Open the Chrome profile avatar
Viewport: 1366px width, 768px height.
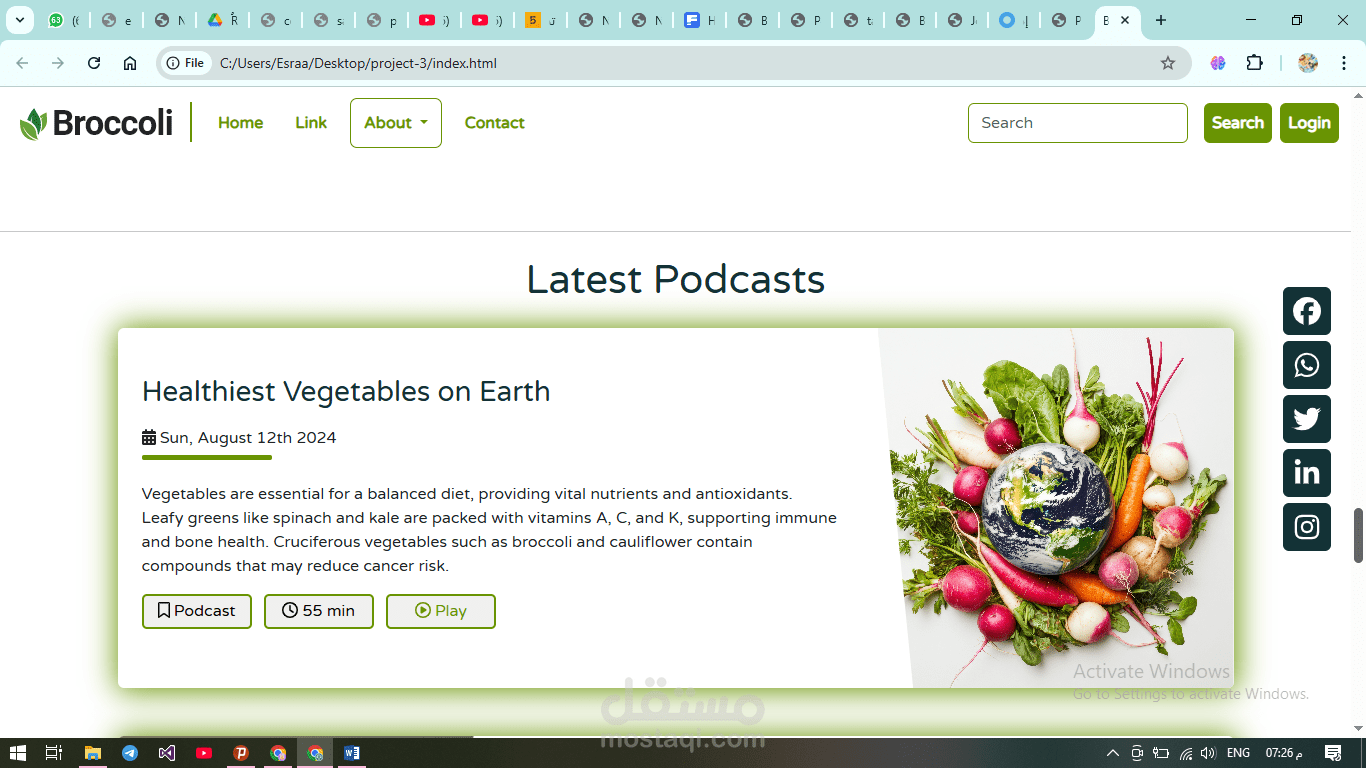[x=1308, y=63]
